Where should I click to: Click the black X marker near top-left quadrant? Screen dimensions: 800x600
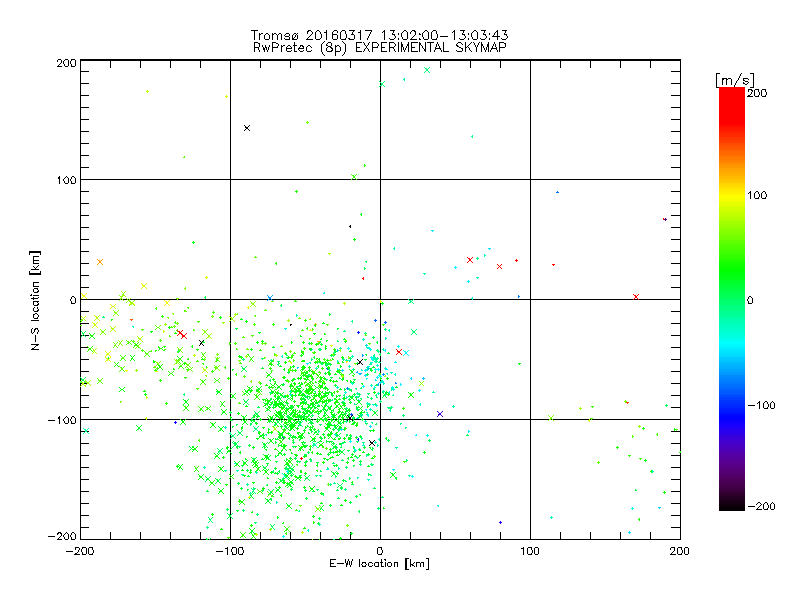(247, 128)
